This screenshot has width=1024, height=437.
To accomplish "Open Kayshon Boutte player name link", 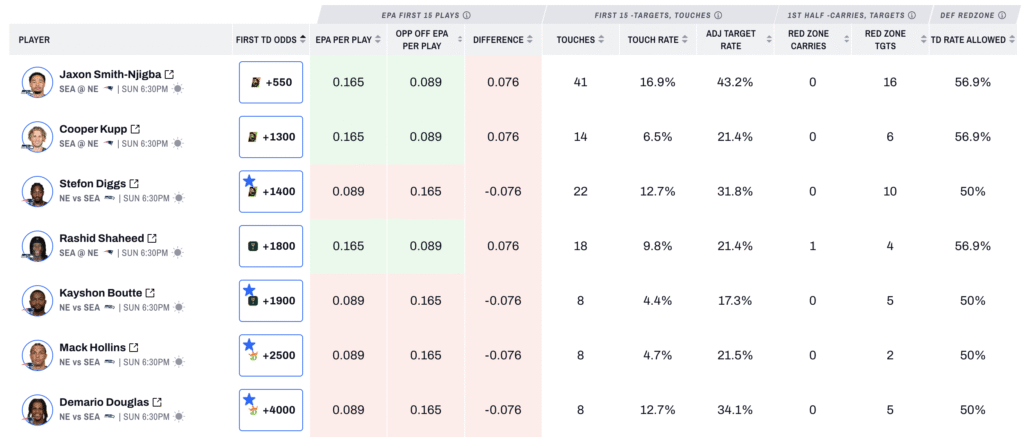I will click(100, 293).
